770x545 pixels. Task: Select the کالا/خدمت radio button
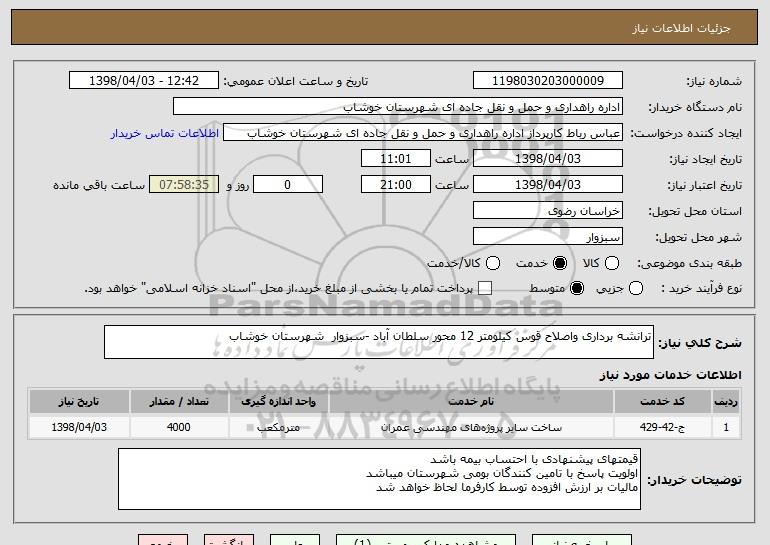coord(493,263)
